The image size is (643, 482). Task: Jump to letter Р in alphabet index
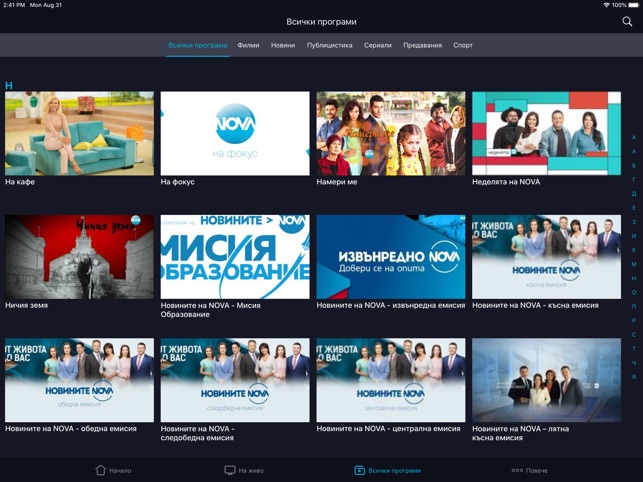coord(634,321)
